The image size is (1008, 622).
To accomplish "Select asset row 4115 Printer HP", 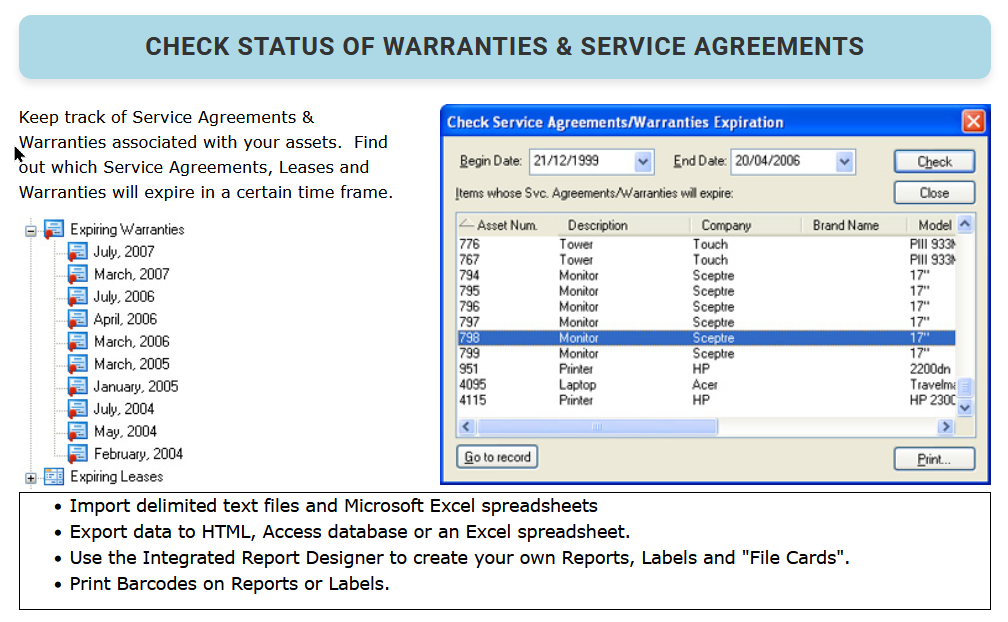I will click(706, 400).
